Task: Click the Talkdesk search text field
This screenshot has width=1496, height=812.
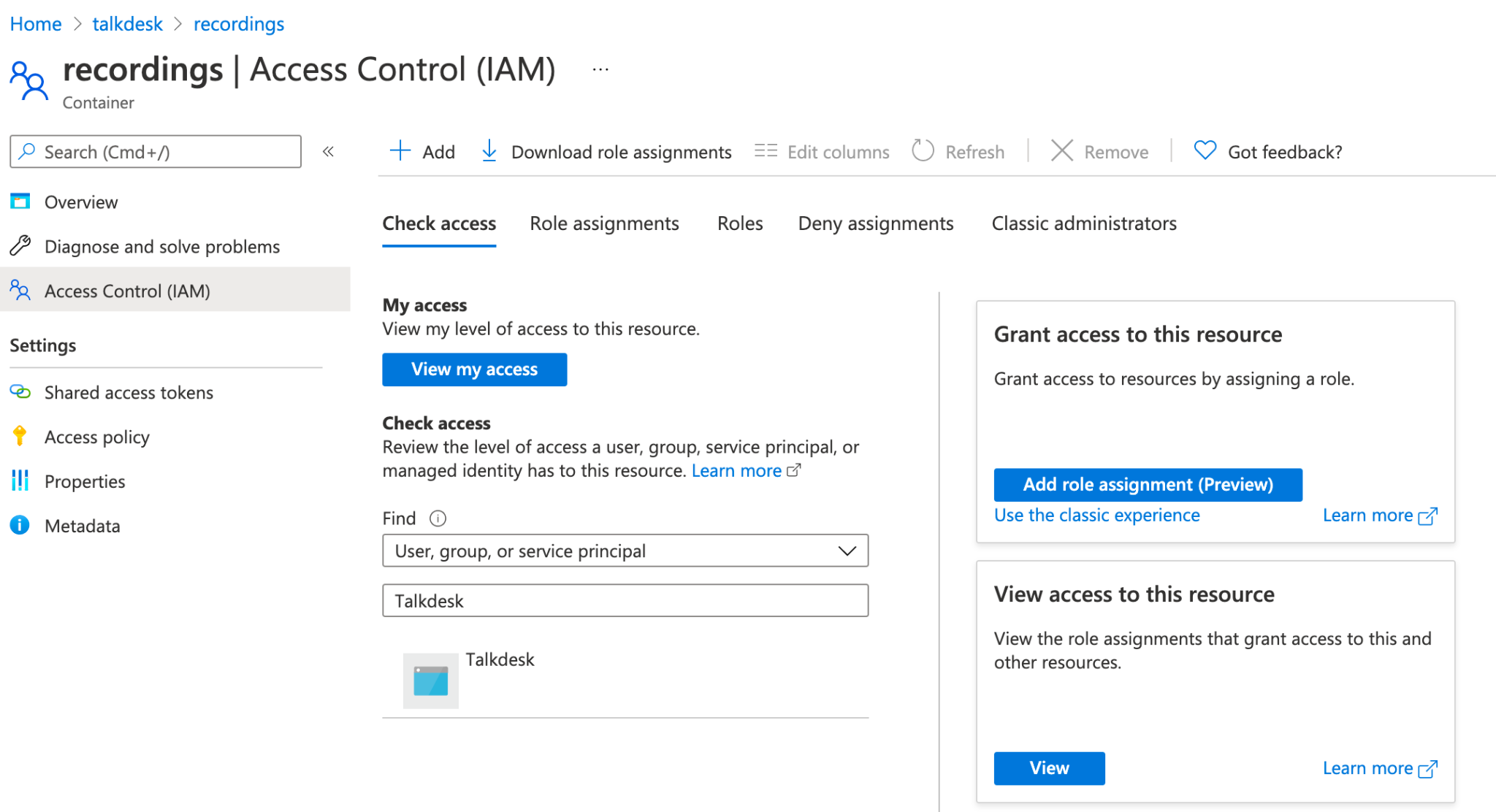Action: click(625, 600)
